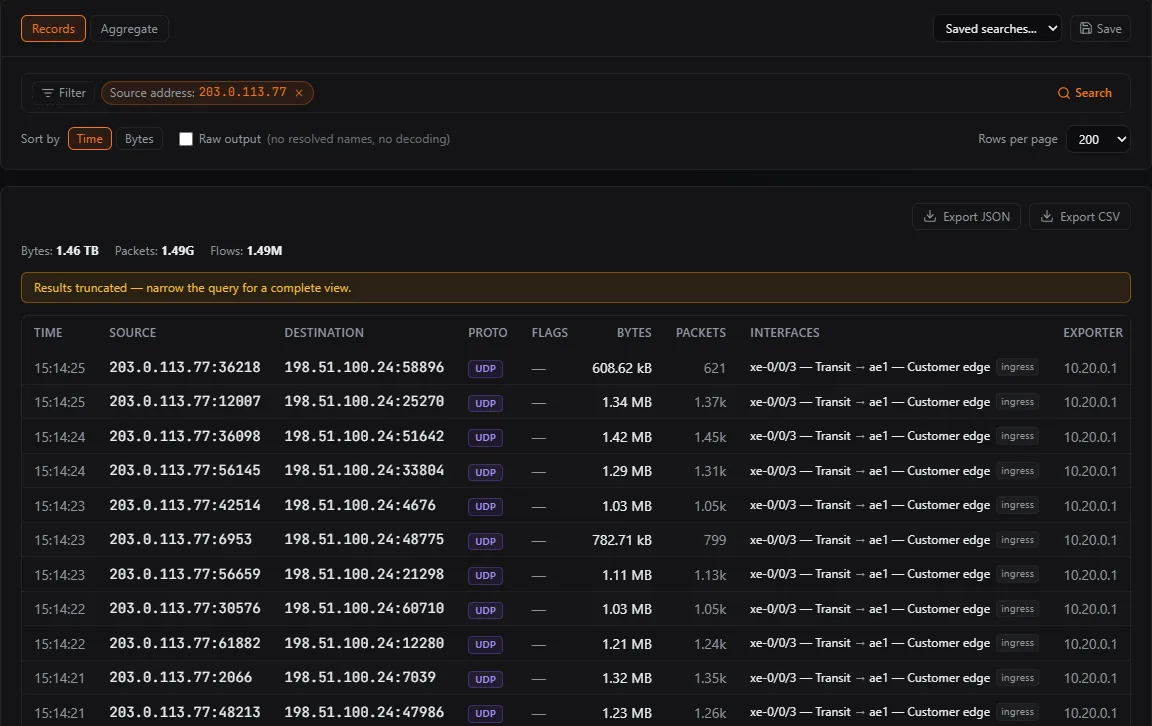Open the Filter menu

tap(63, 93)
